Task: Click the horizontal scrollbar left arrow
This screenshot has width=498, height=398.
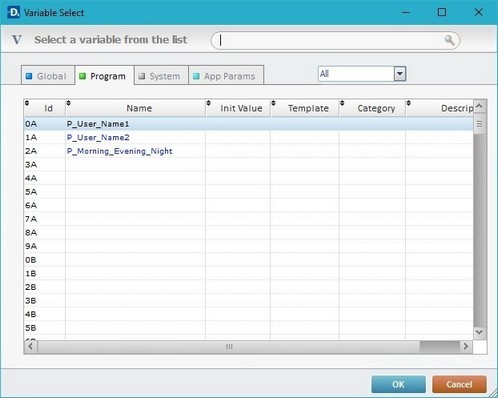Action: tap(31, 346)
